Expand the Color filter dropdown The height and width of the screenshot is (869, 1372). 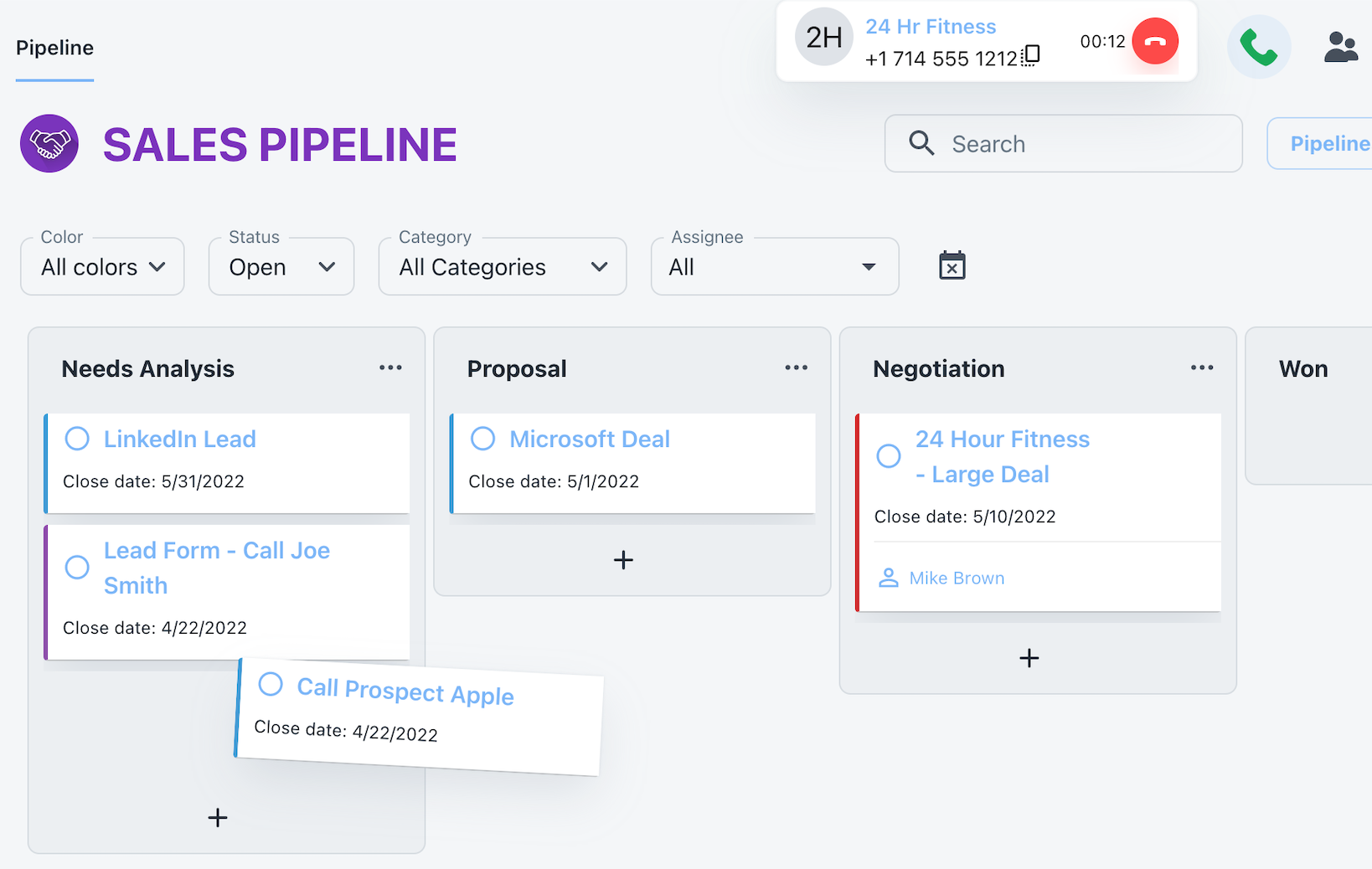point(102,267)
